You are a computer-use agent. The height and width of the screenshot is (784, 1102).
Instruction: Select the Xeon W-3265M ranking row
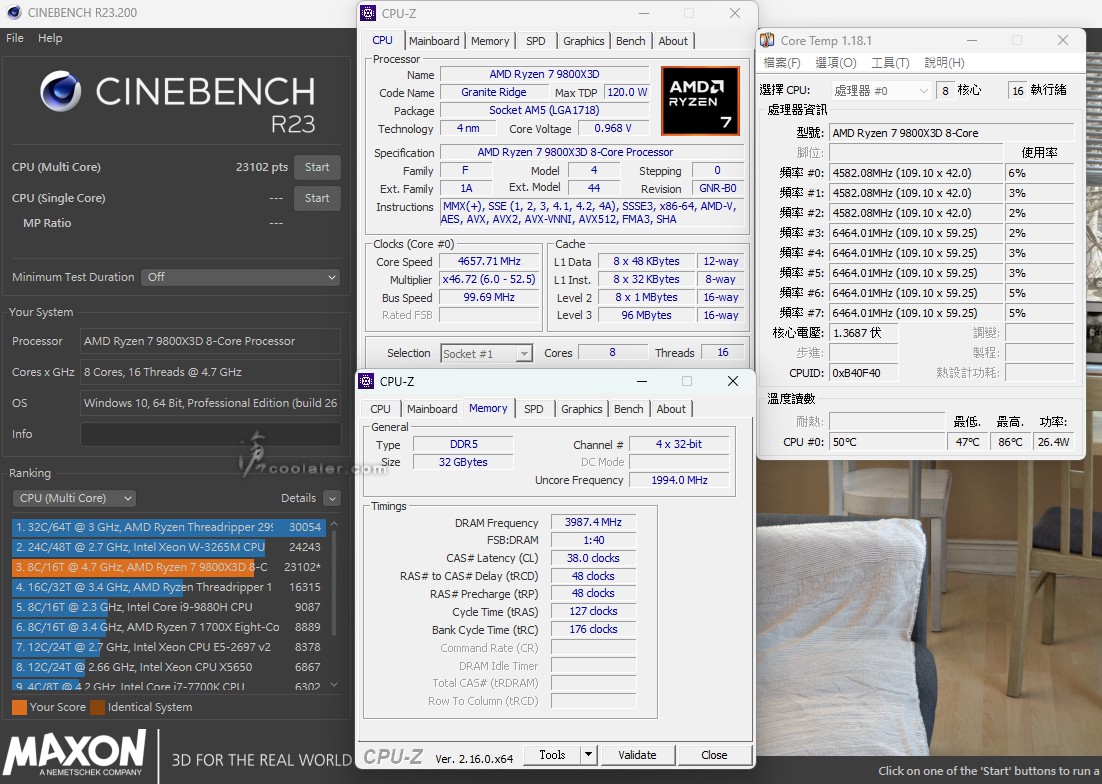168,547
